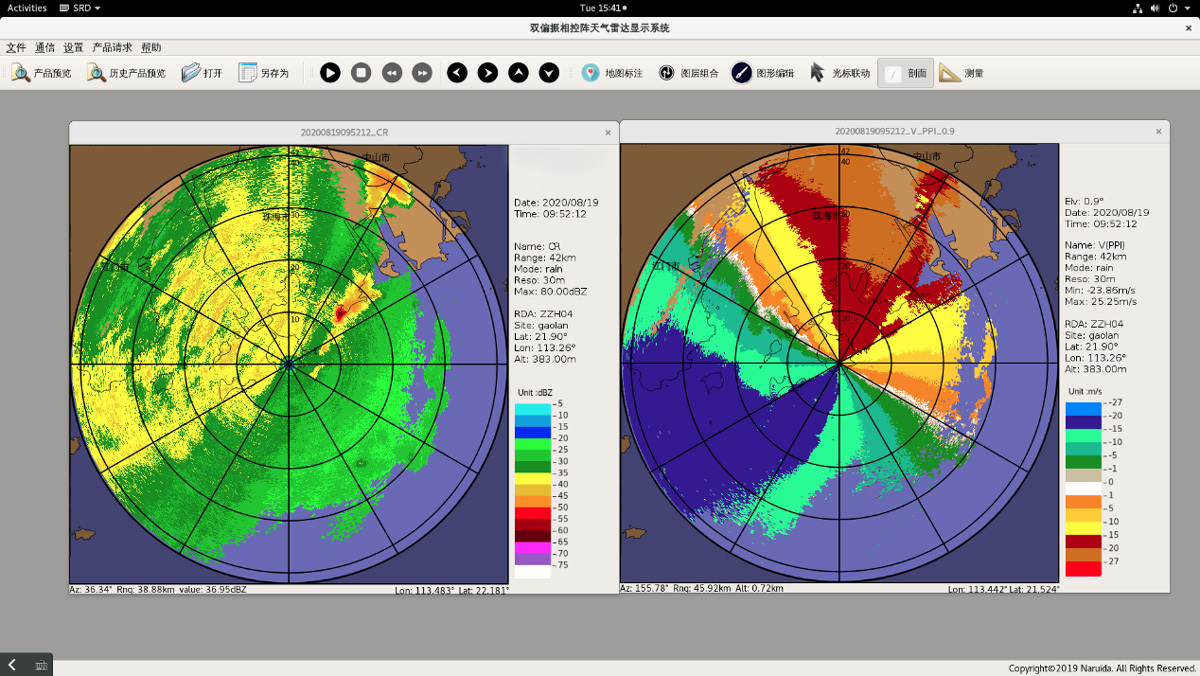The height and width of the screenshot is (676, 1200).
Task: Click the 打开 open file button
Action: (202, 73)
